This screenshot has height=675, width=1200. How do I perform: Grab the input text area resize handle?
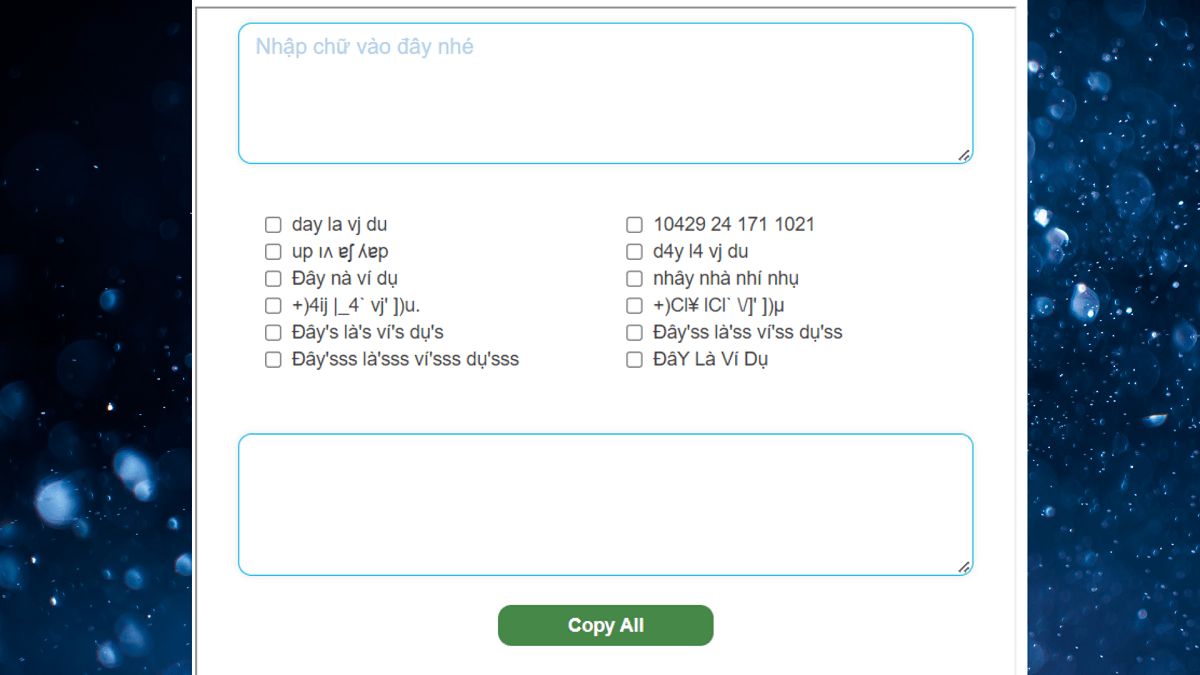tap(964, 155)
